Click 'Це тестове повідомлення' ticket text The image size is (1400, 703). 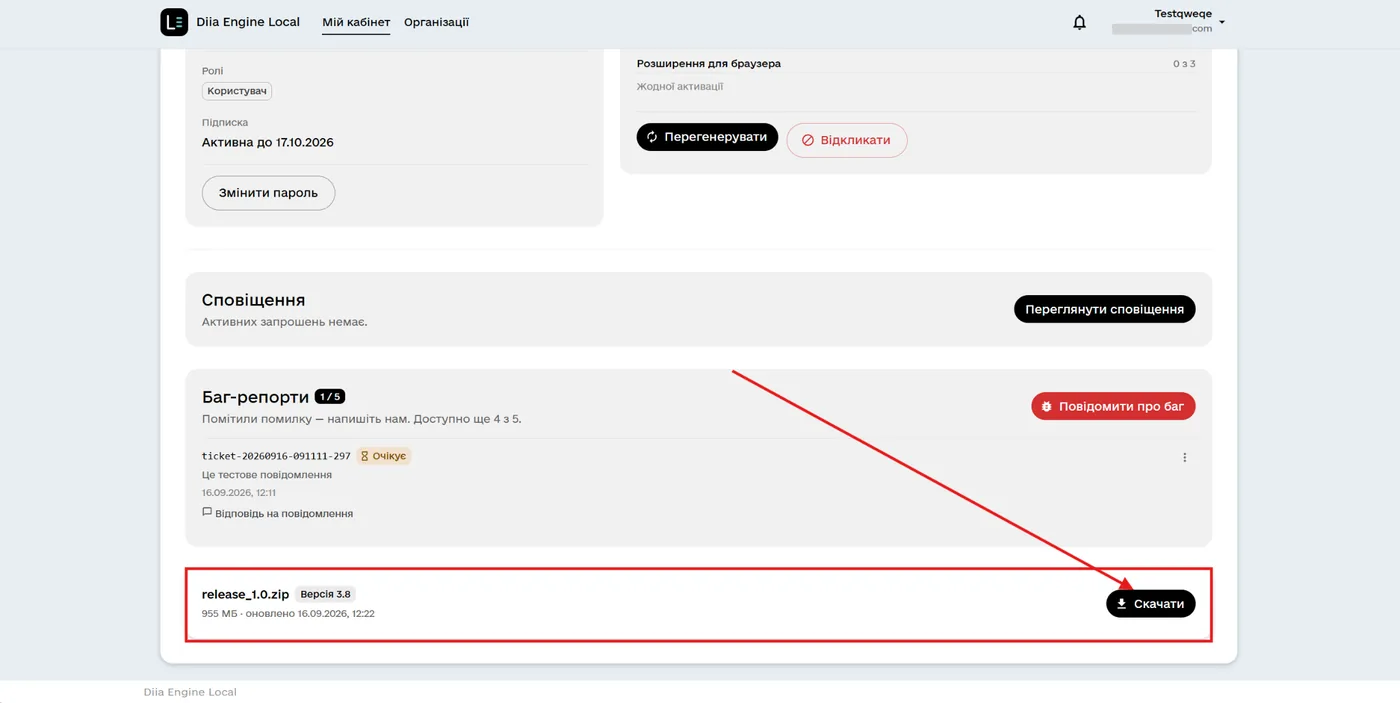pyautogui.click(x=267, y=475)
